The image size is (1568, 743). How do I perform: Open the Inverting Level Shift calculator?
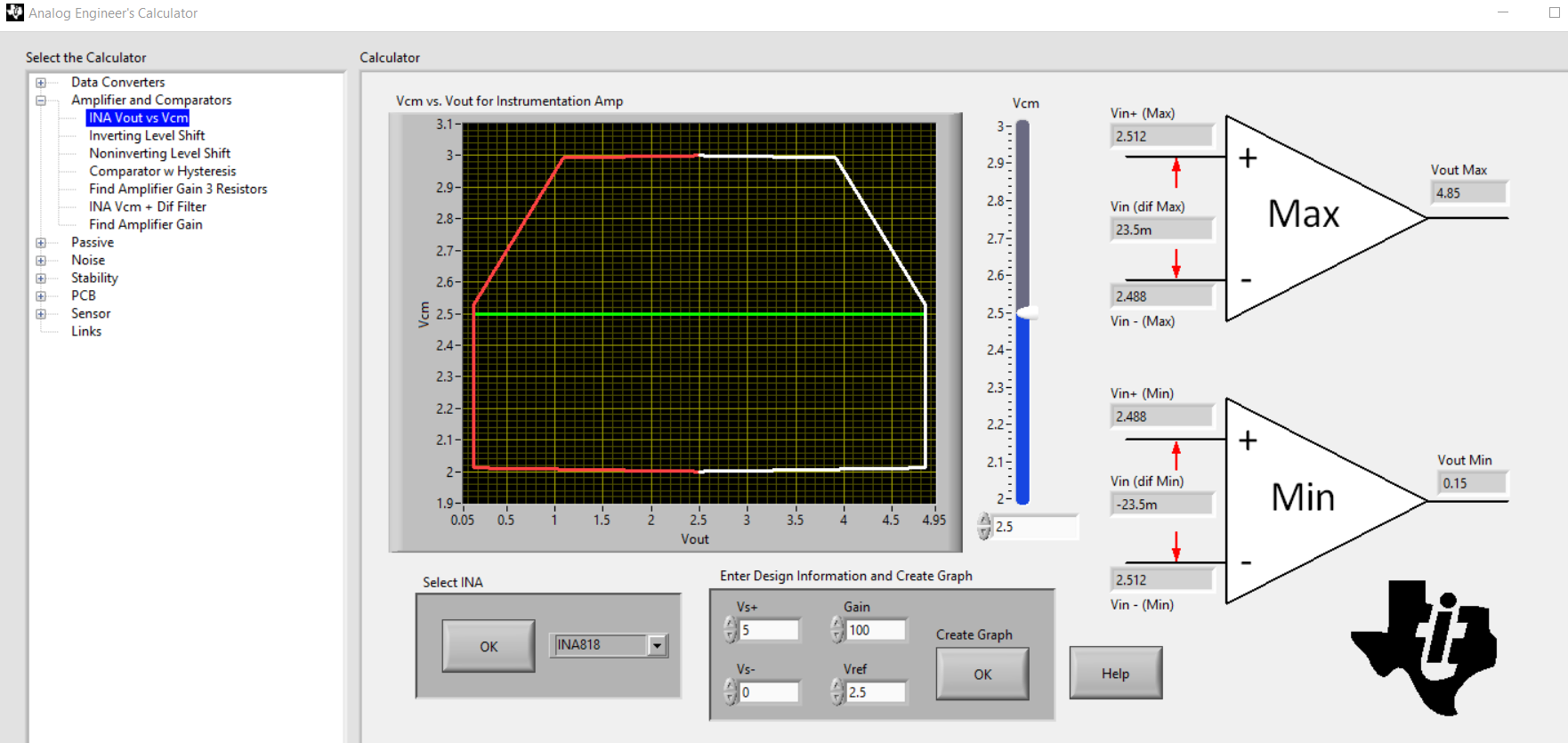(x=147, y=135)
